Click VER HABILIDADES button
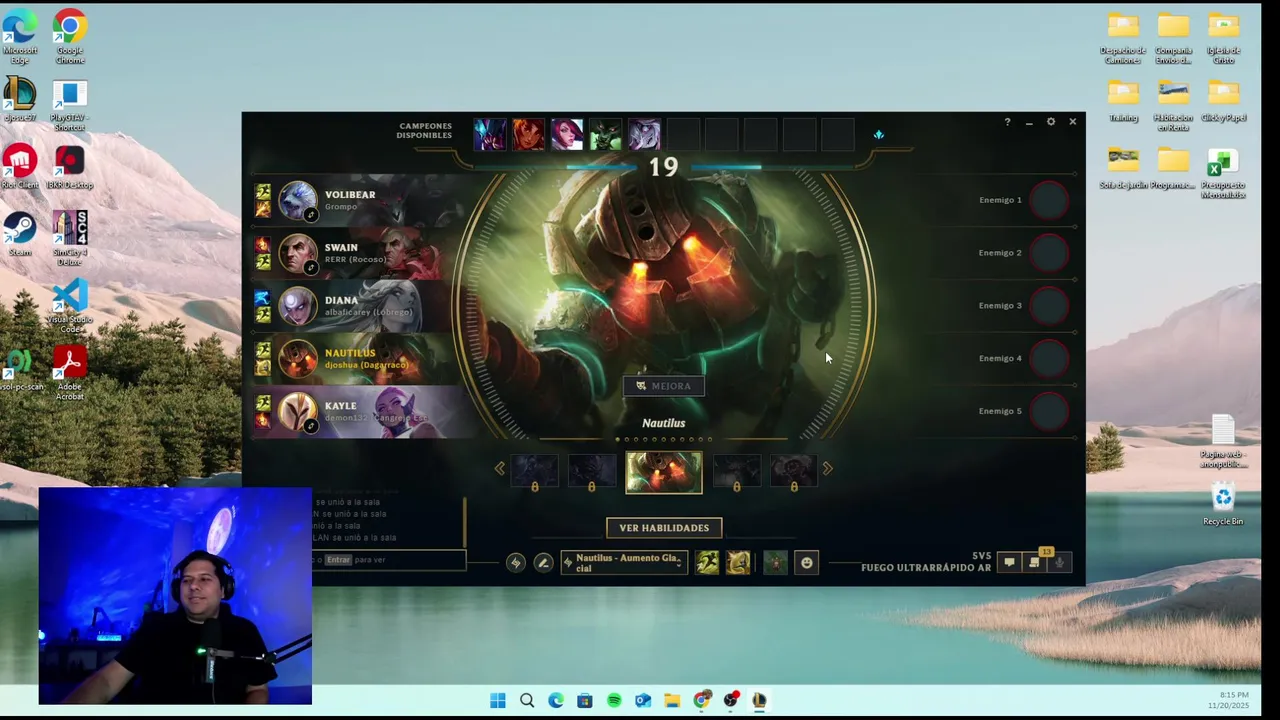 [664, 528]
